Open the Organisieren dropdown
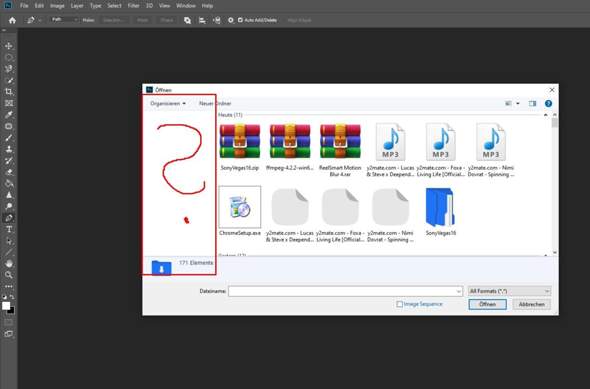 pyautogui.click(x=168, y=103)
